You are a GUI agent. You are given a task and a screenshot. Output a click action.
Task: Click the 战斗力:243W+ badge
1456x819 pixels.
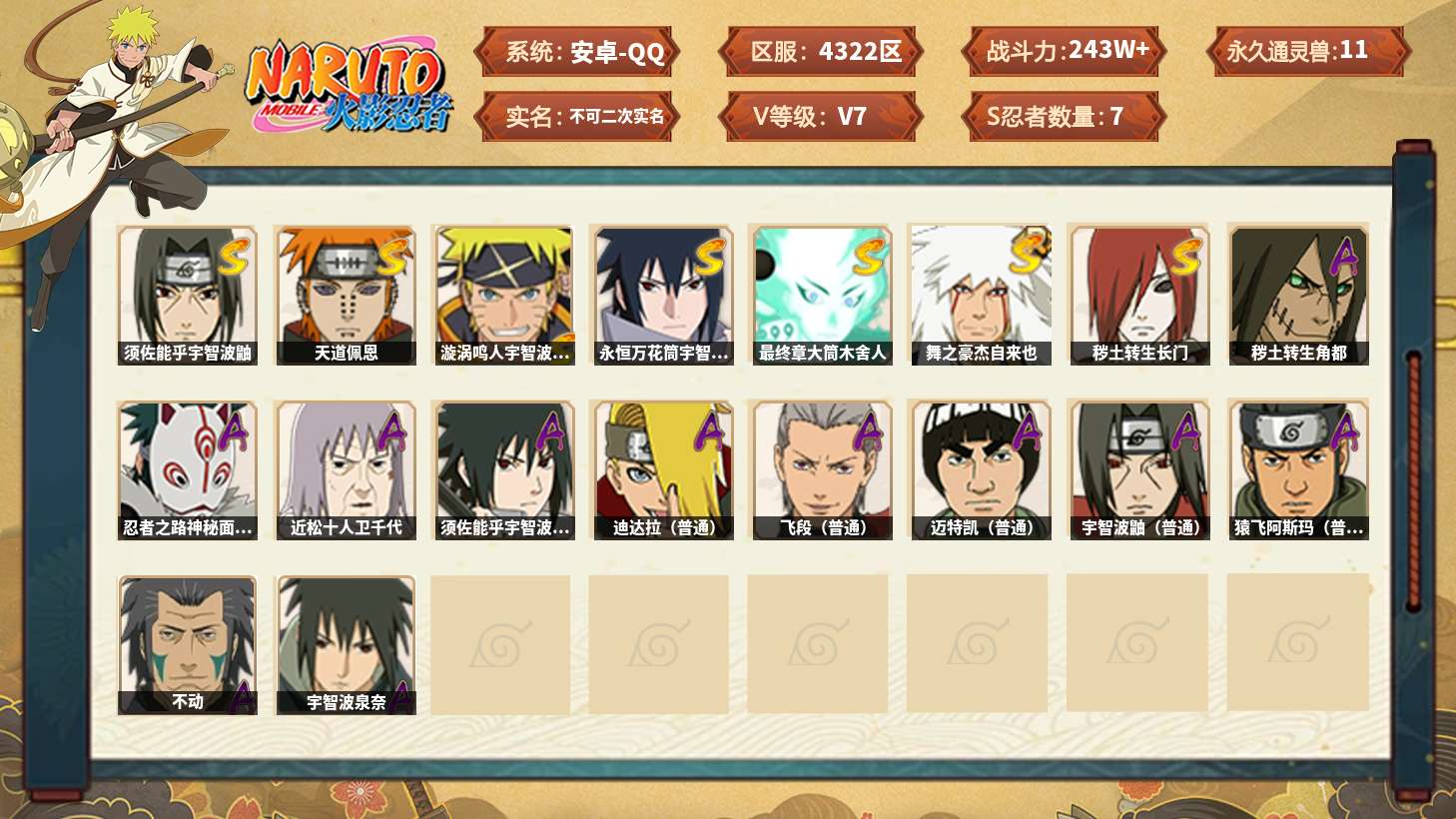1065,51
